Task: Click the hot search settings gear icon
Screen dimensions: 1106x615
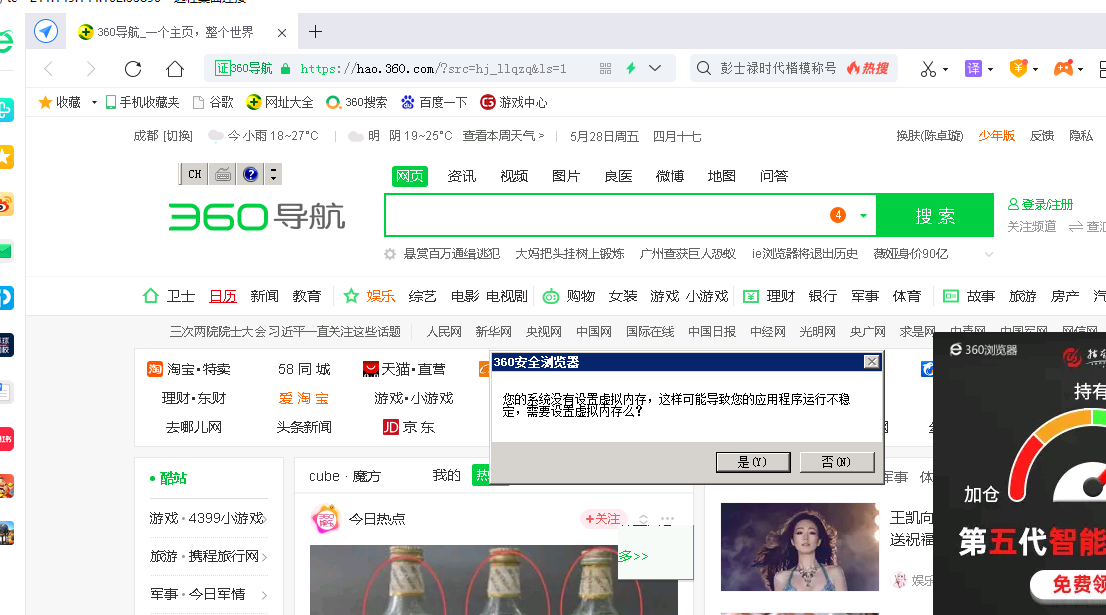Action: click(x=390, y=254)
